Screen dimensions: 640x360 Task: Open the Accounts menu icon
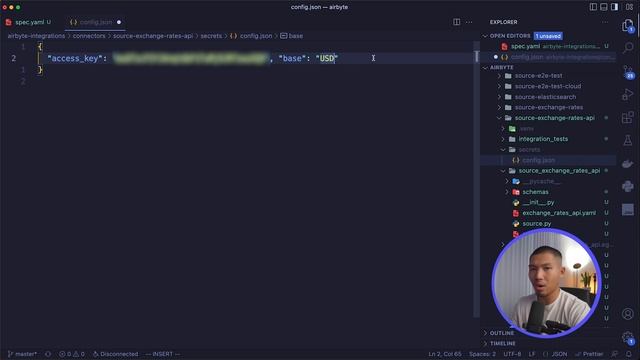(x=628, y=313)
